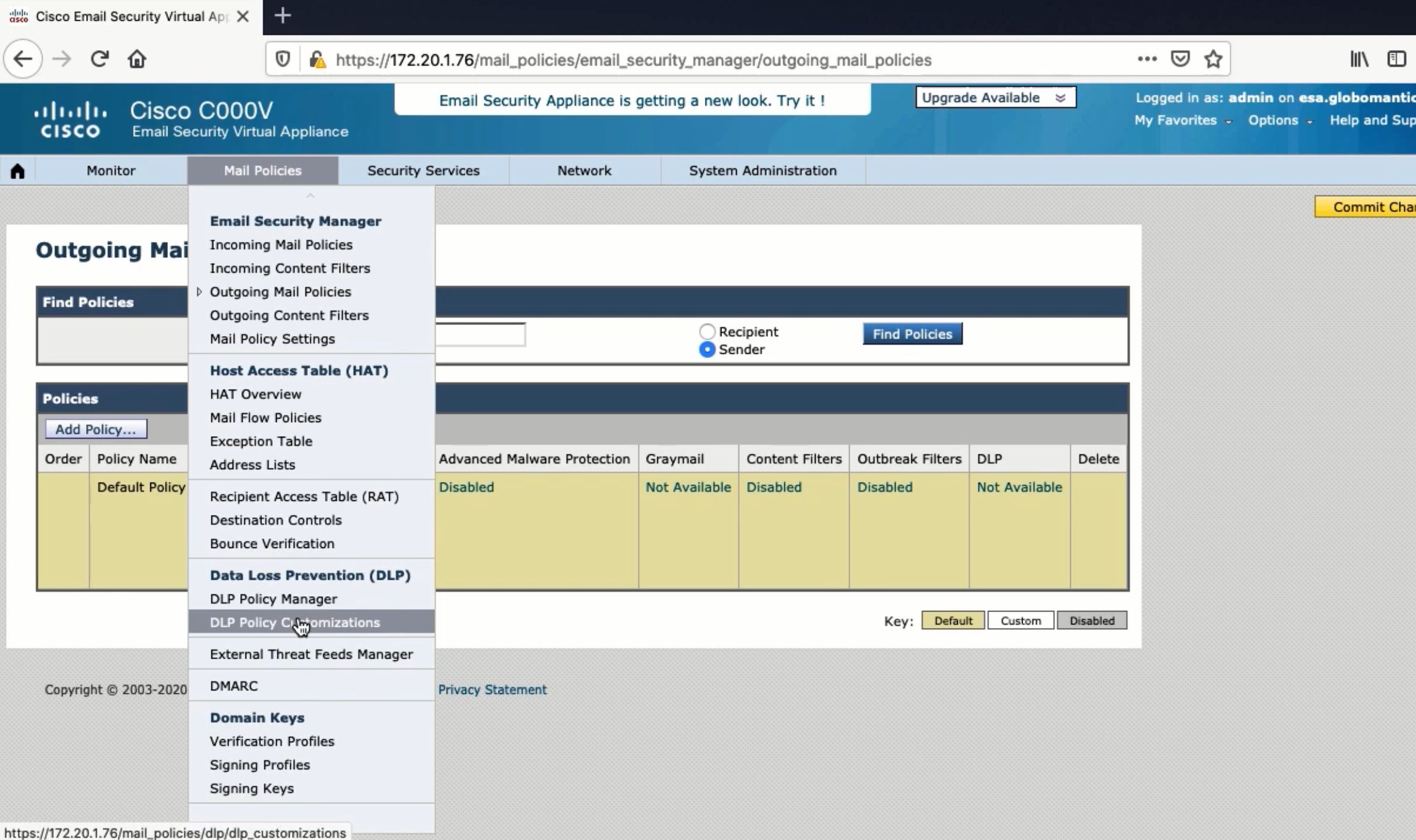This screenshot has height=840, width=1416.
Task: Click the Cisco favicon on the tab
Action: tap(18, 16)
